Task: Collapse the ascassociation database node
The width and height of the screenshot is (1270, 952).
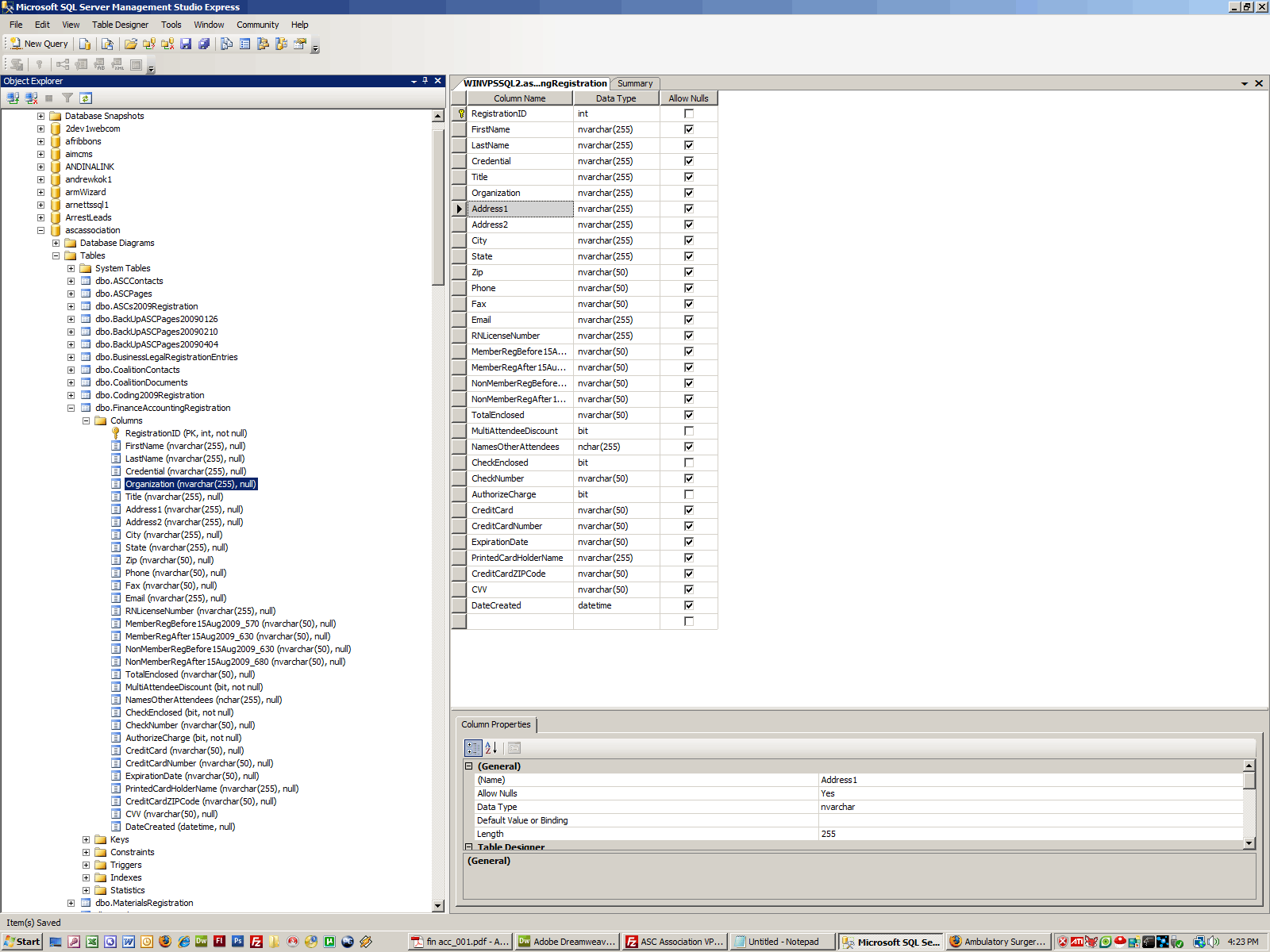Action: click(40, 230)
